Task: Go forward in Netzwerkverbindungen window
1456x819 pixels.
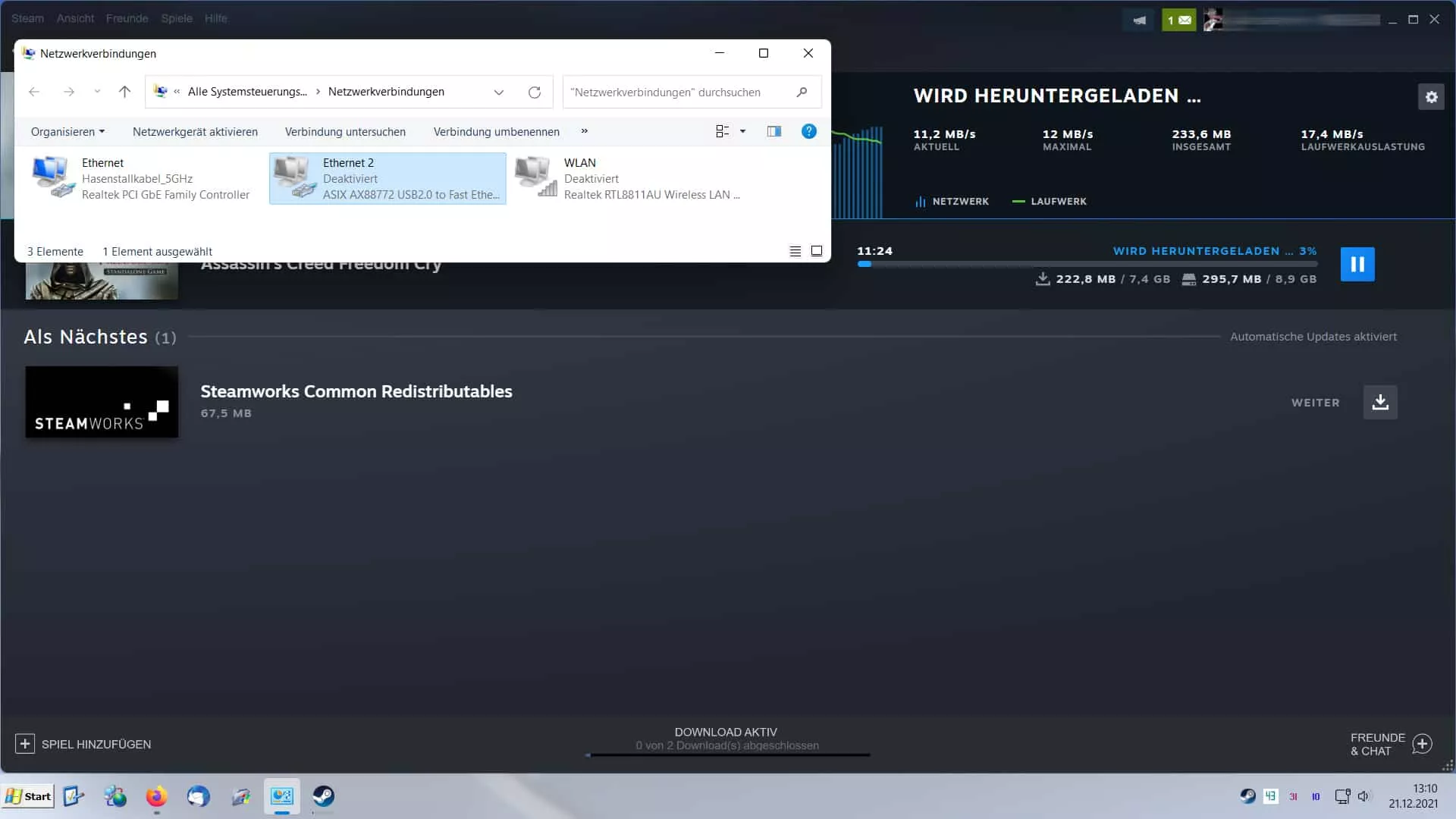Action: point(69,92)
